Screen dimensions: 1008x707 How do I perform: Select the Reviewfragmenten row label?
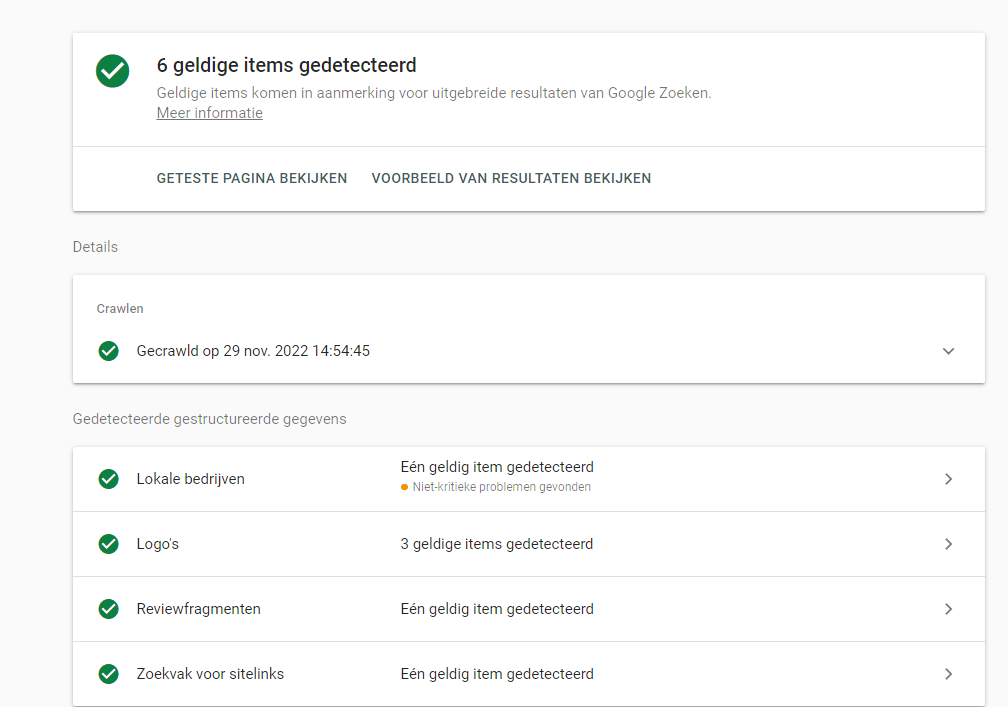coord(198,609)
